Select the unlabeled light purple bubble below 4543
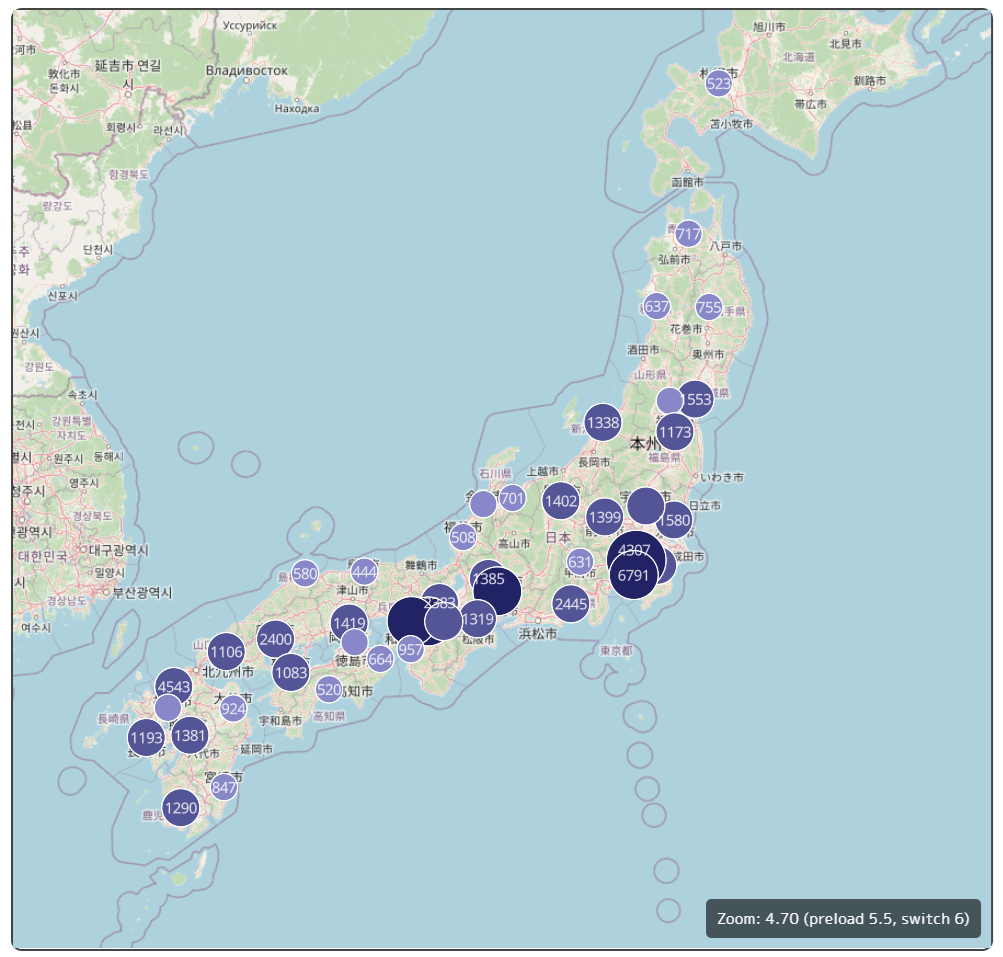Screen dimensions: 1003x957 [x=166, y=708]
